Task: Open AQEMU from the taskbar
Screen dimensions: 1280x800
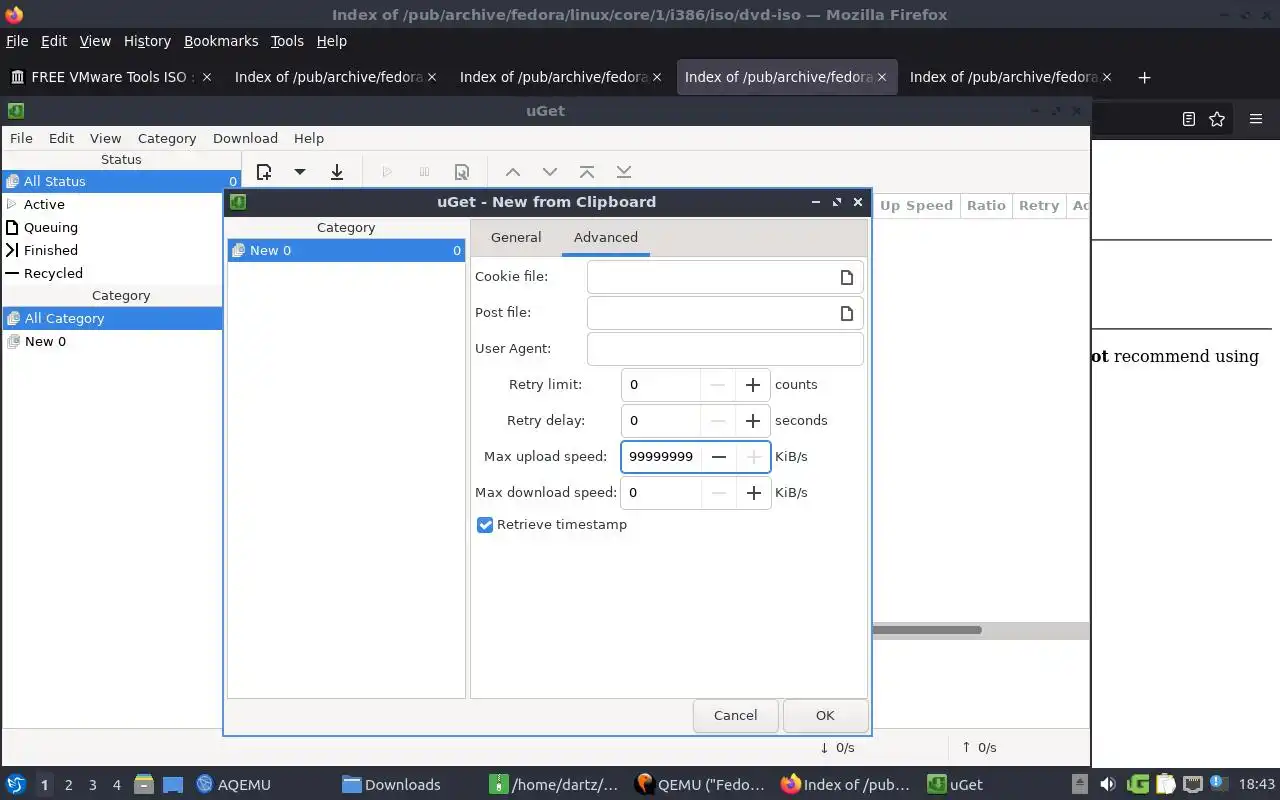Action: [234, 785]
